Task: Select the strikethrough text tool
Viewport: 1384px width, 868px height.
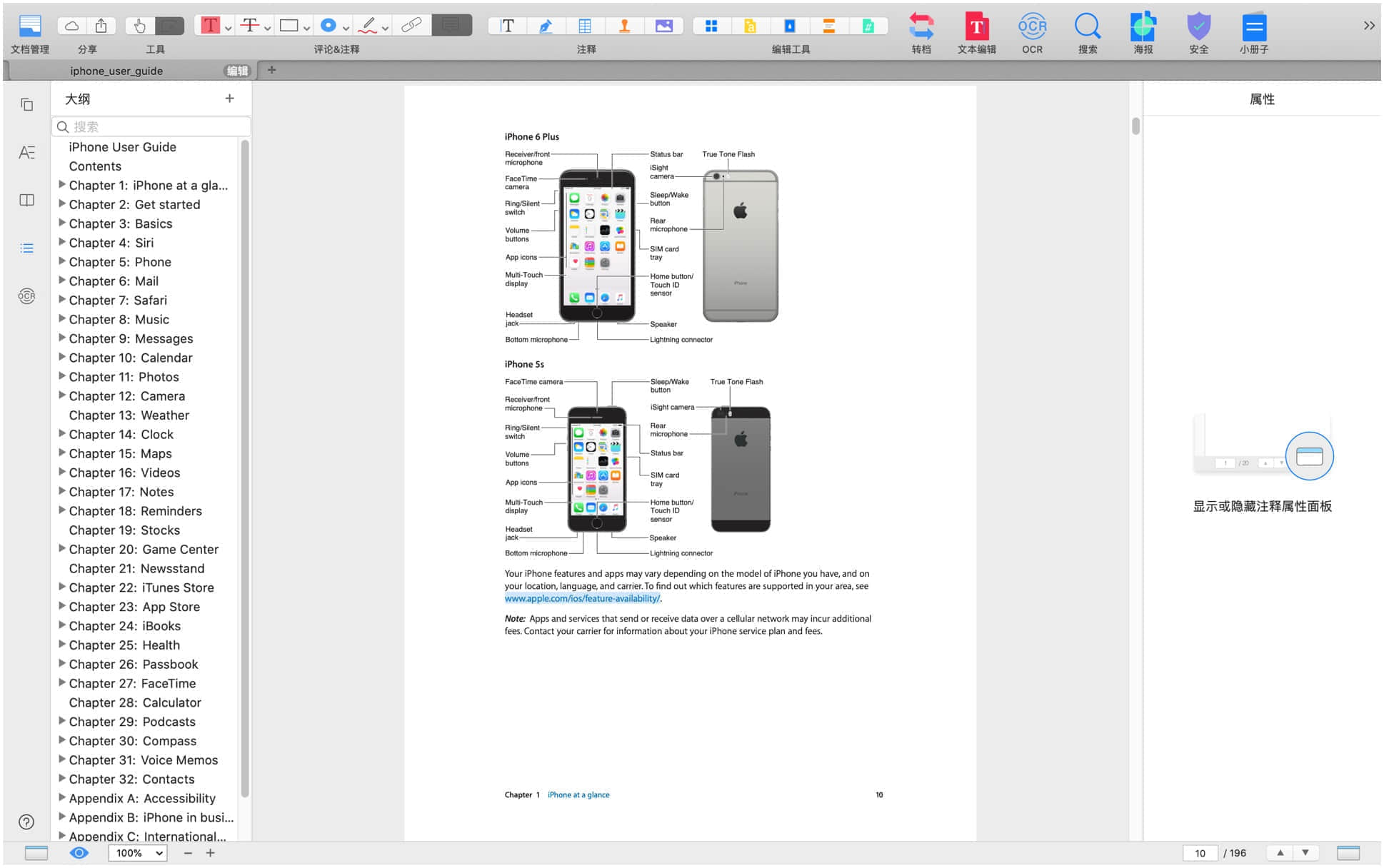Action: click(x=249, y=26)
